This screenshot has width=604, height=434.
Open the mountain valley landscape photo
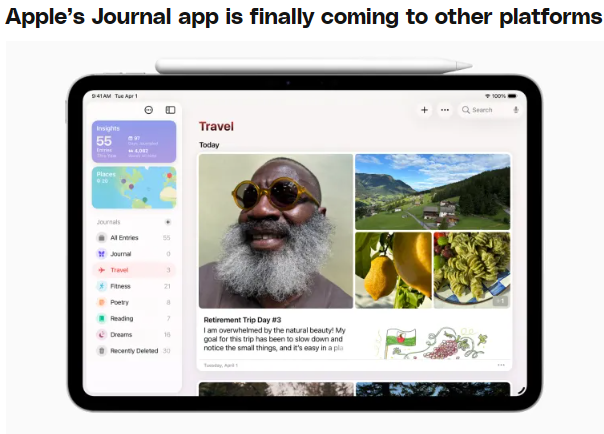point(433,192)
